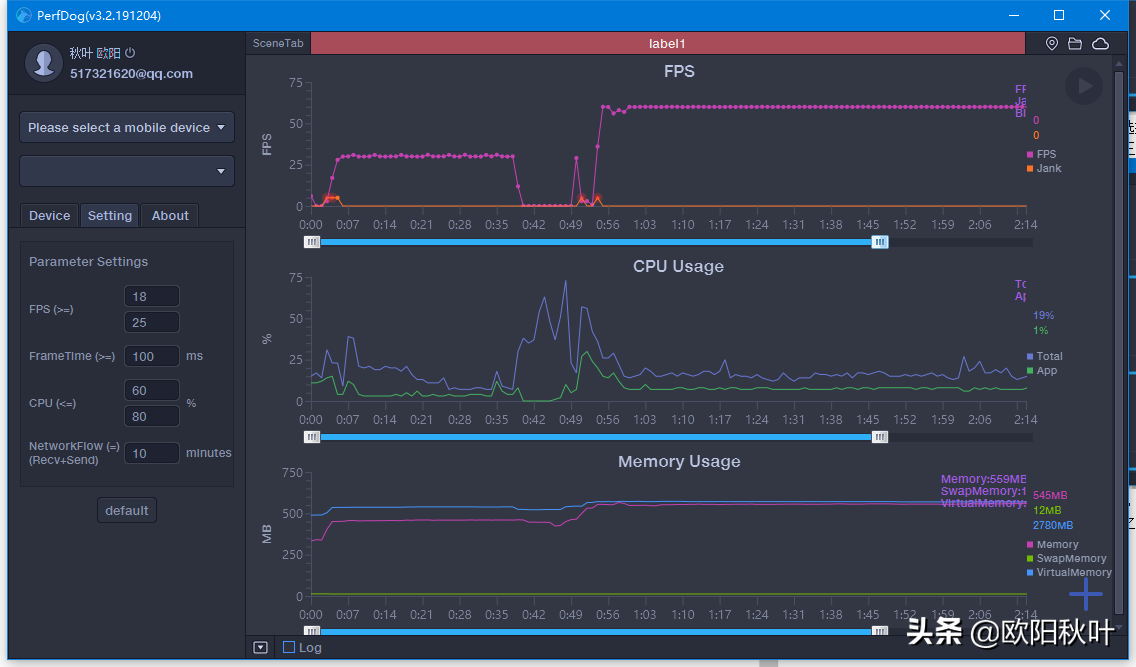Image resolution: width=1136 pixels, height=667 pixels.
Task: Click the cloud upload icon
Action: click(x=1100, y=43)
